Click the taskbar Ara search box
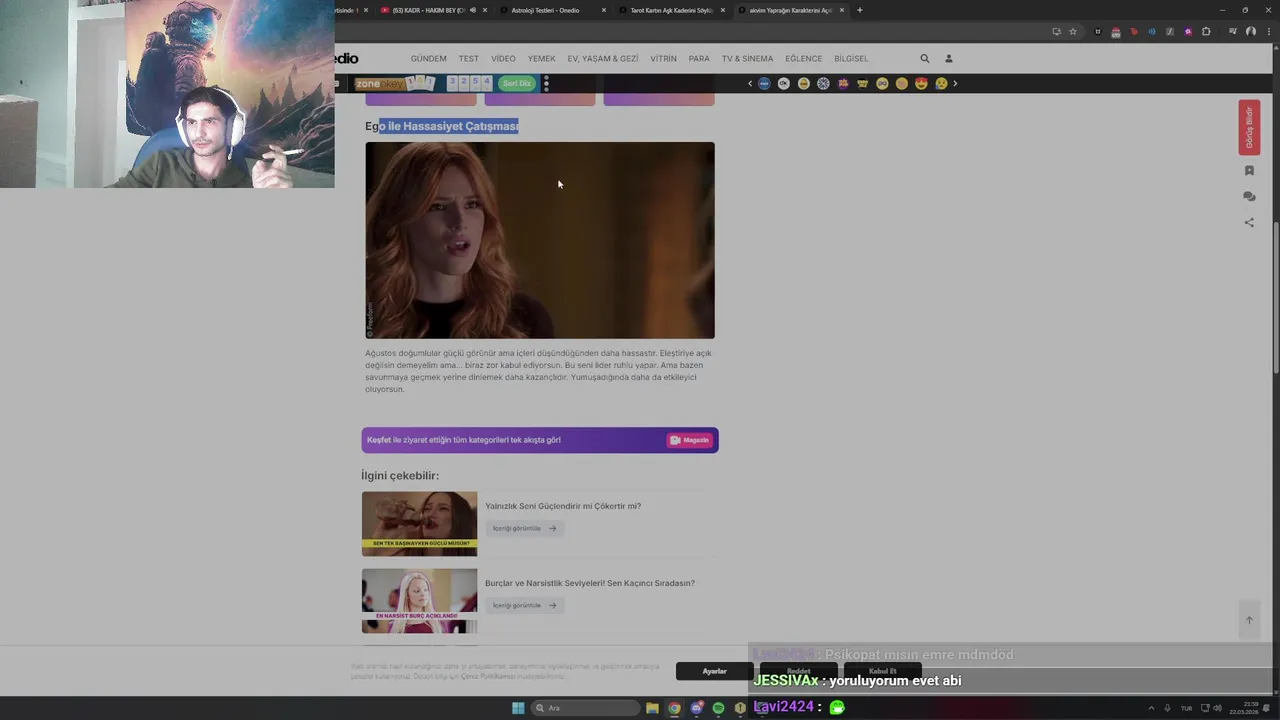 [586, 708]
